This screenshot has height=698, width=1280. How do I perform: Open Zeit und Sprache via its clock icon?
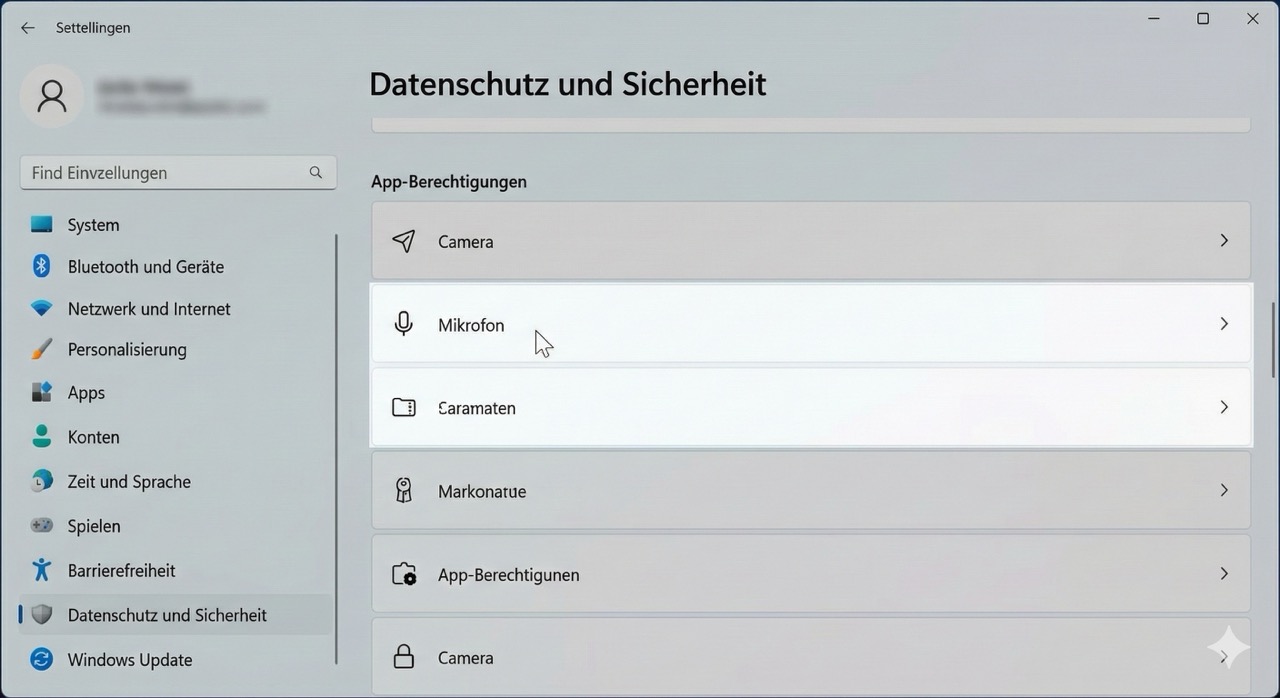coord(41,481)
